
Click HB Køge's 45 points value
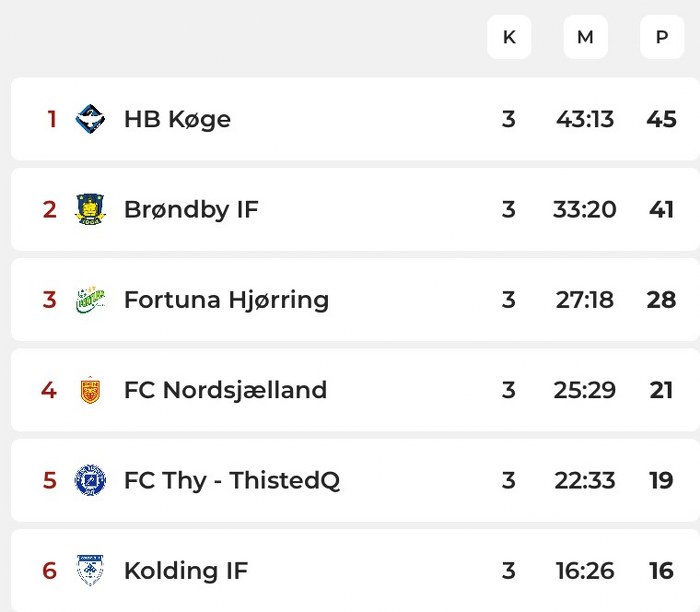pyautogui.click(x=661, y=119)
